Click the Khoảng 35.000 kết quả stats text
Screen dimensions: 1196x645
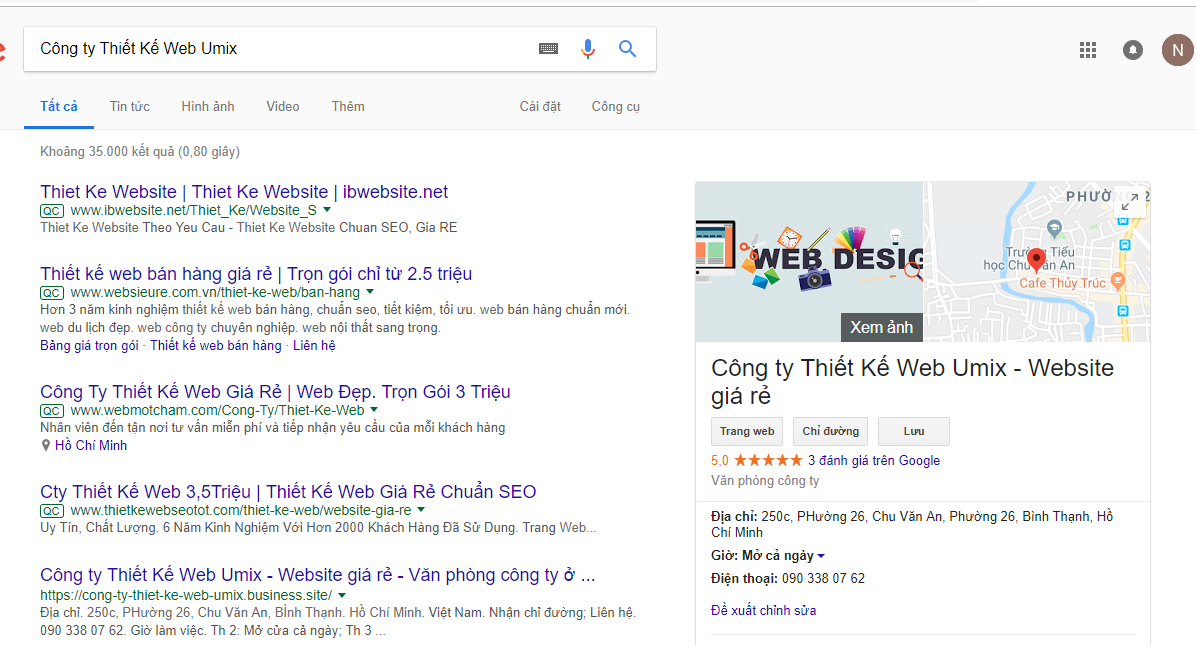pos(140,152)
